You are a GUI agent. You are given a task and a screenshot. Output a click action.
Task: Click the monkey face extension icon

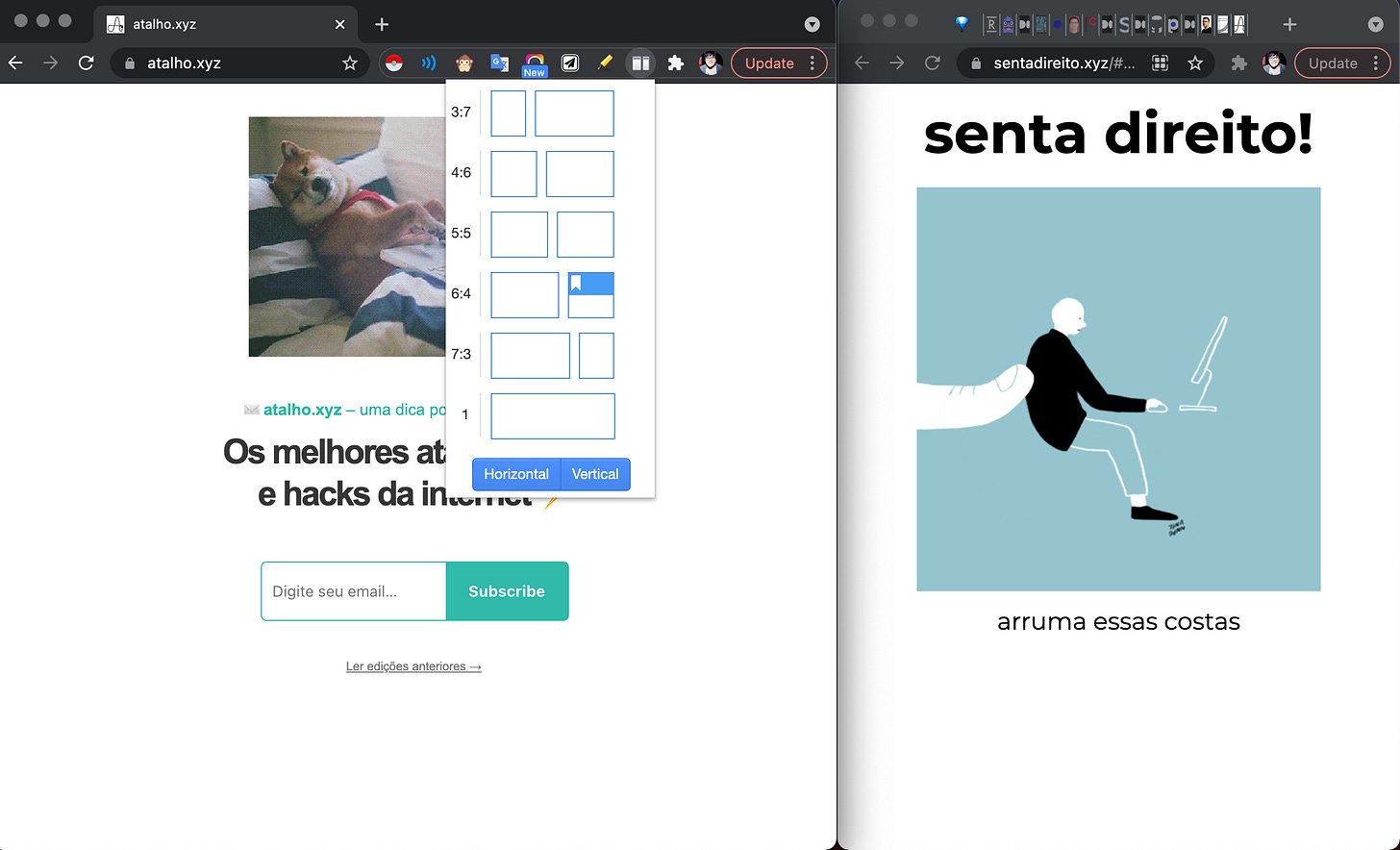click(x=464, y=63)
